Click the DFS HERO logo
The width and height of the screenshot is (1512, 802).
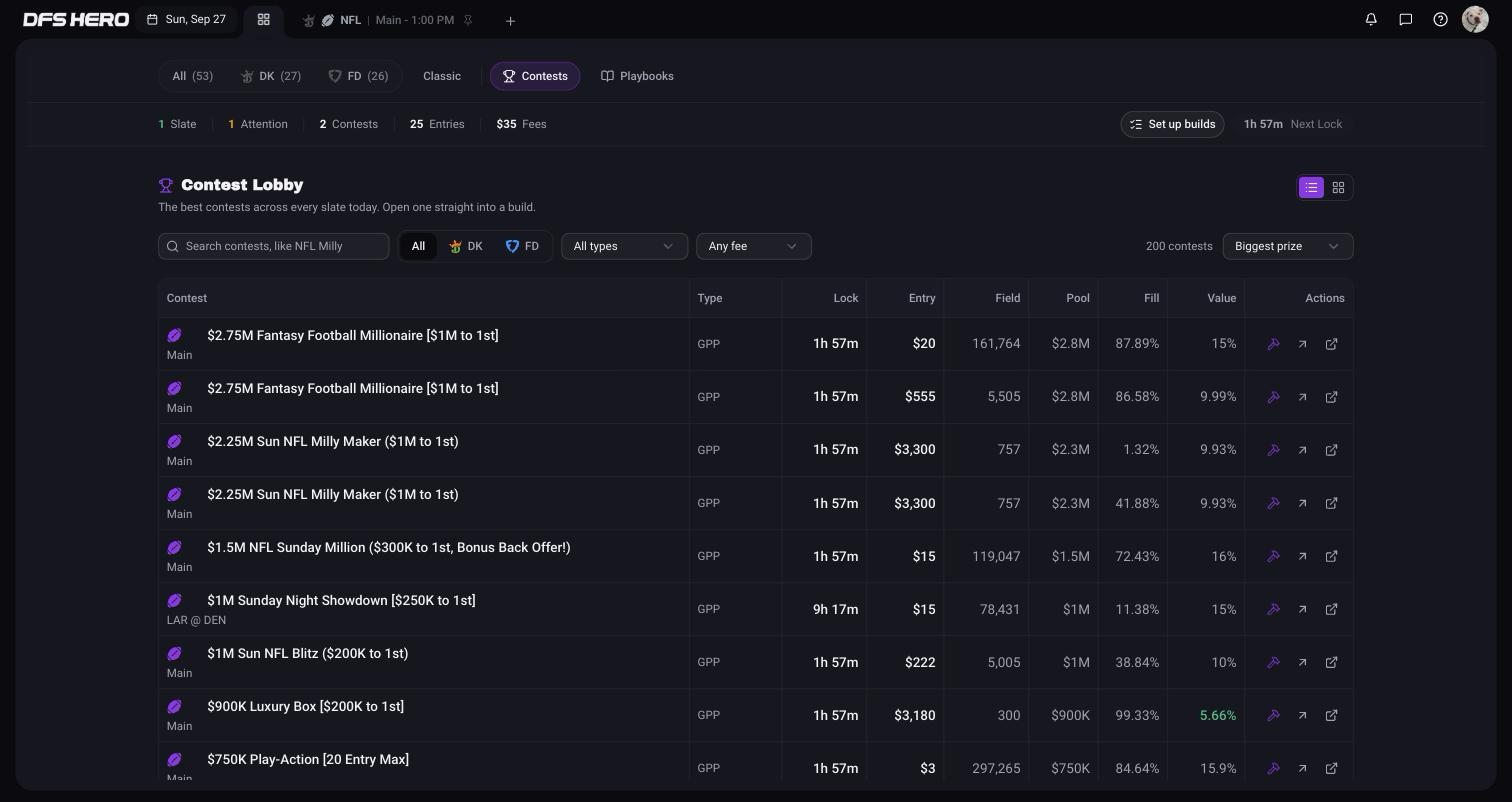tap(76, 20)
